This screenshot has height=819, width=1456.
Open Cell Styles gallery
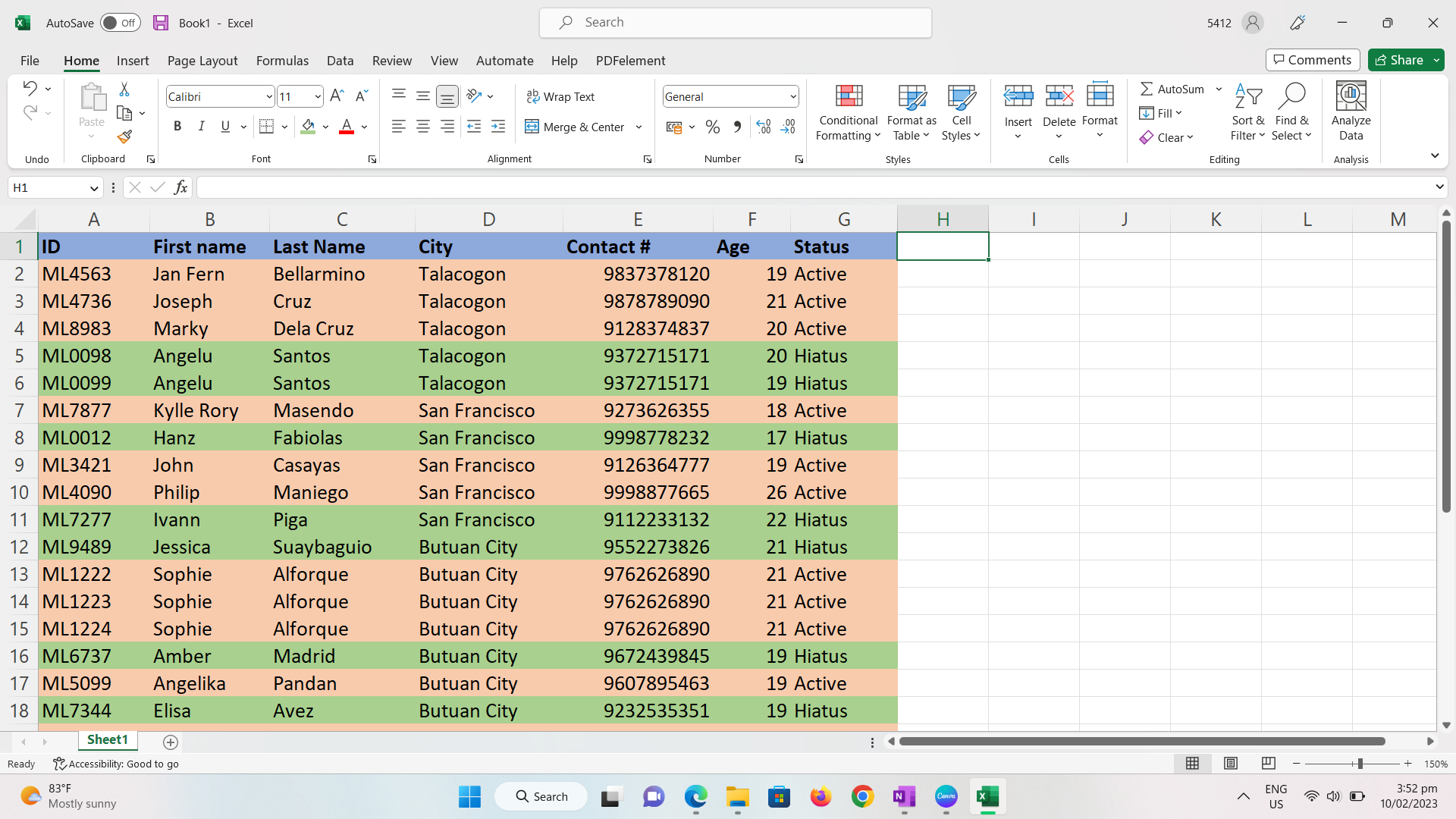(x=961, y=112)
